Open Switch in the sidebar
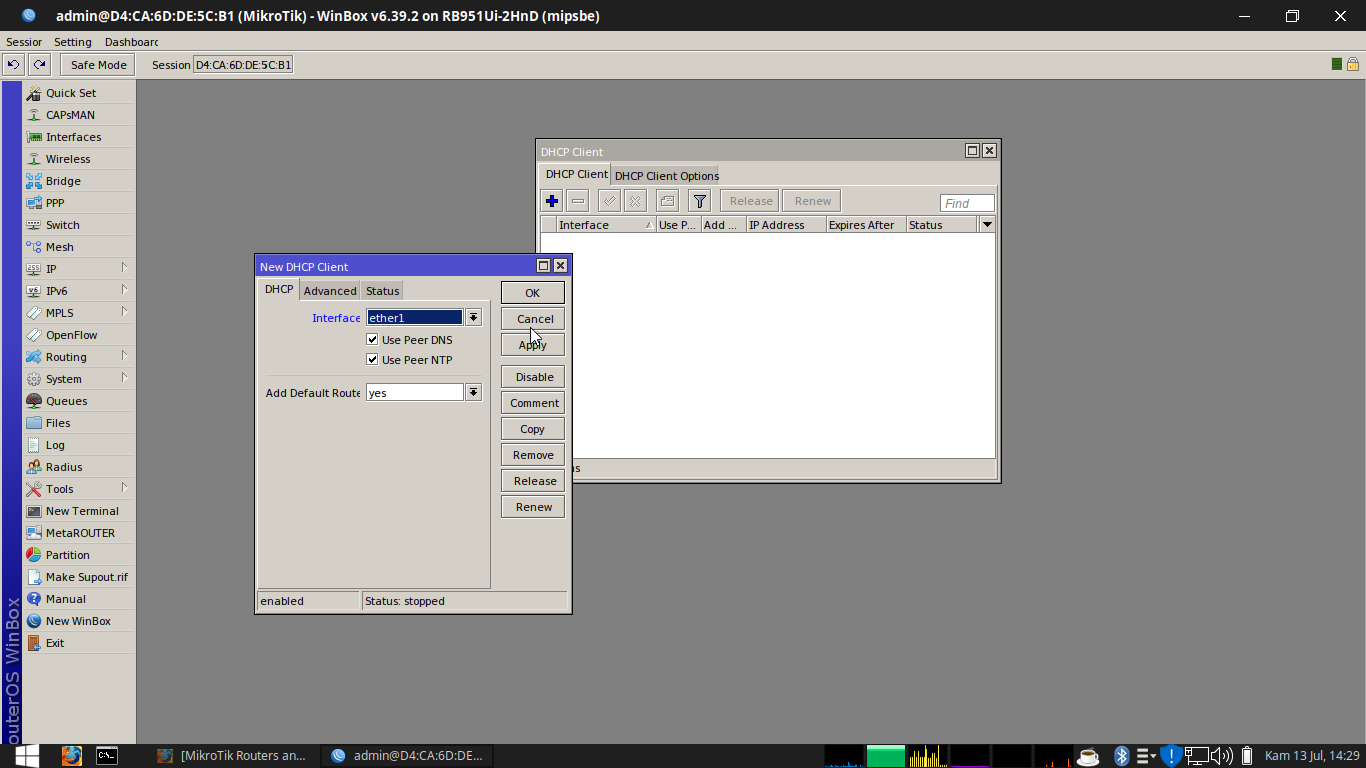 (x=79, y=225)
